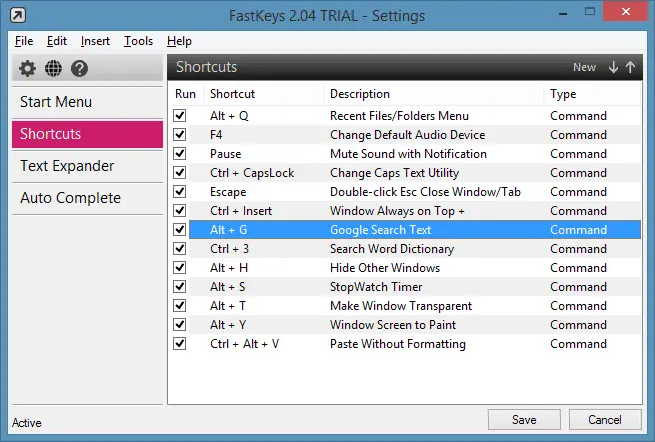Screen dimensions: 655x442
Task: Toggle the Alt + S run checkbox
Action: pyautogui.click(x=180, y=287)
